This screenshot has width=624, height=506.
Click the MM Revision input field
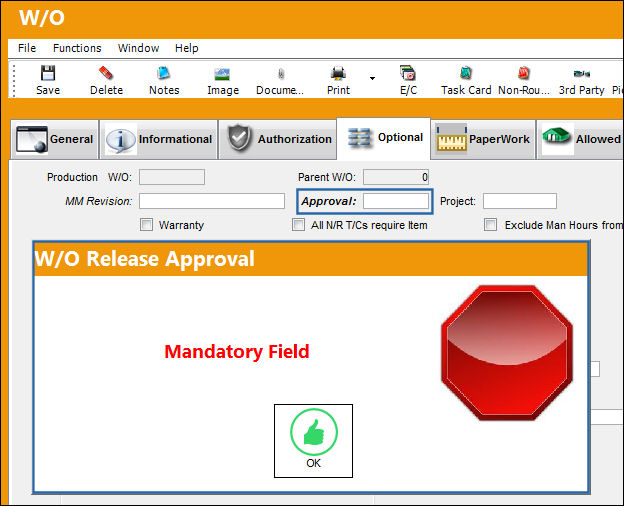click(212, 201)
